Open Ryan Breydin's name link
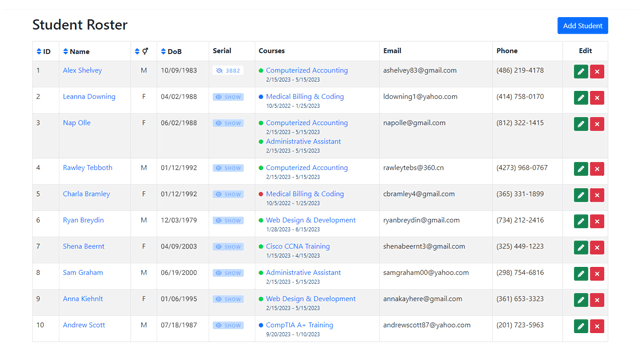Image resolution: width=640 pixels, height=360 pixels. point(83,220)
